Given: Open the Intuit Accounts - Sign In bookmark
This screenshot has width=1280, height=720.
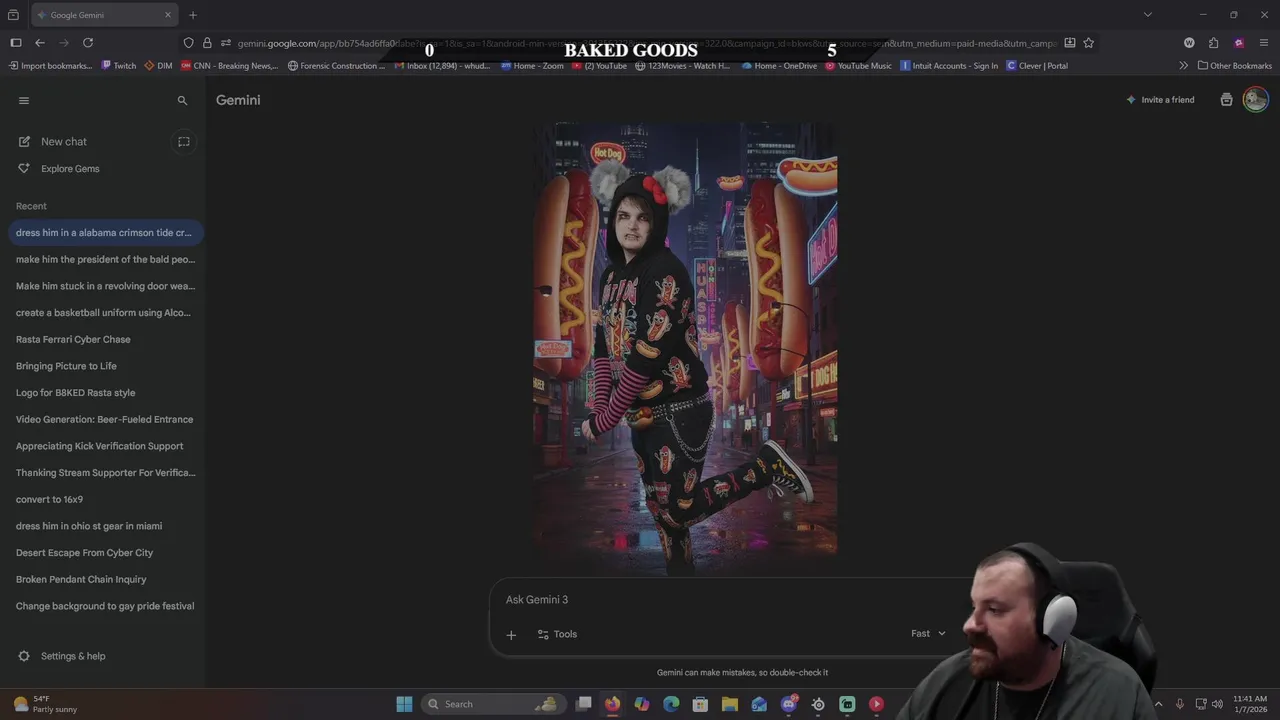Looking at the screenshot, I should [x=949, y=66].
